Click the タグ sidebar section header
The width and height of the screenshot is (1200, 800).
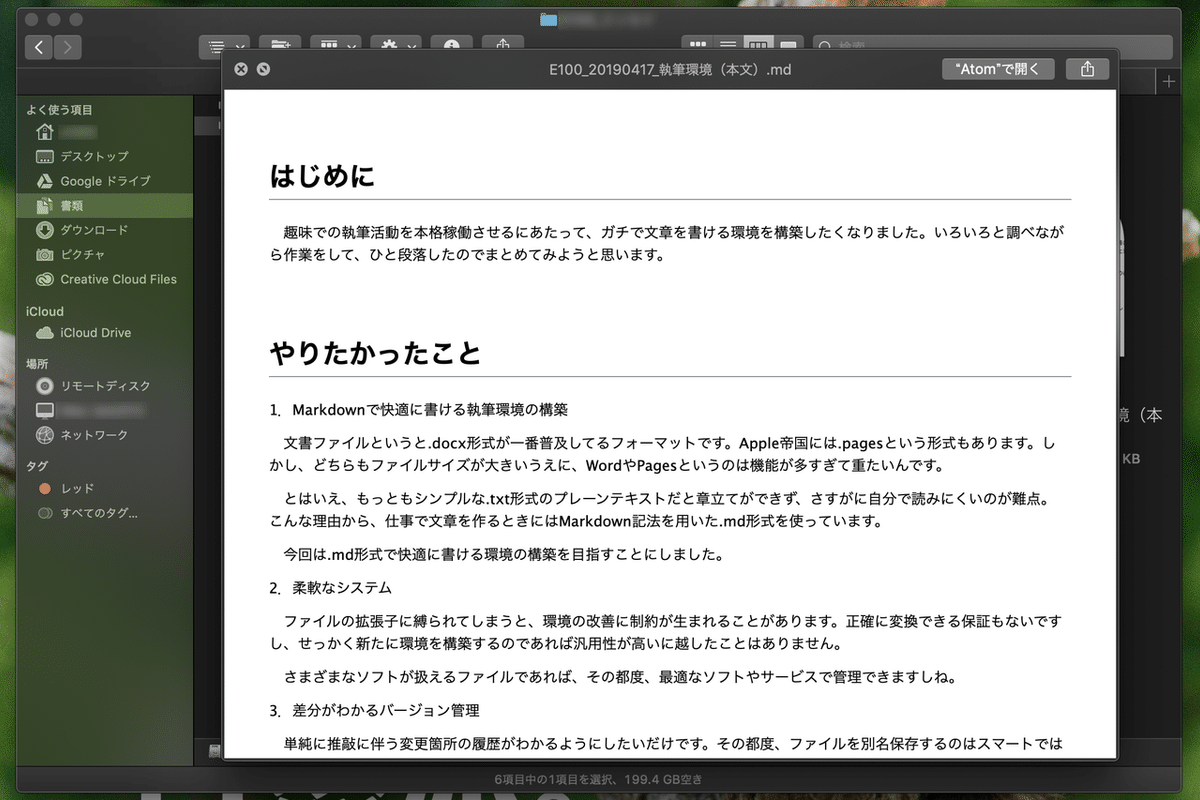pos(36,467)
